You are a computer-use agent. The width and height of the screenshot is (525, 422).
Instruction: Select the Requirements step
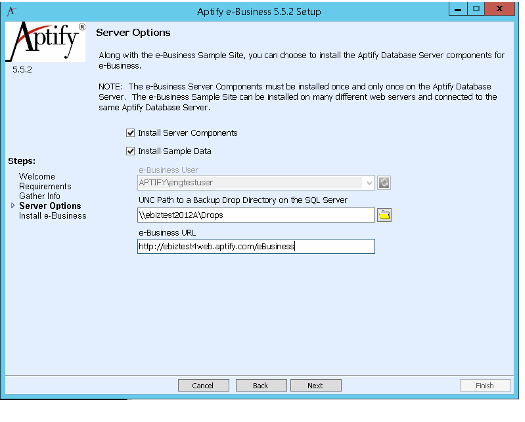tap(45, 186)
